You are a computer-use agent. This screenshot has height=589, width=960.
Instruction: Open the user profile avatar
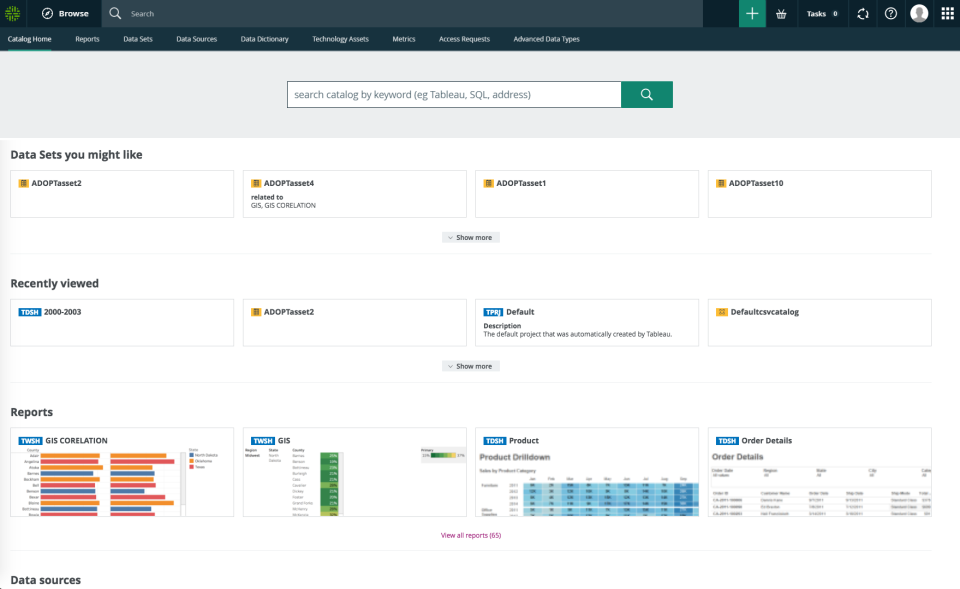click(x=919, y=14)
